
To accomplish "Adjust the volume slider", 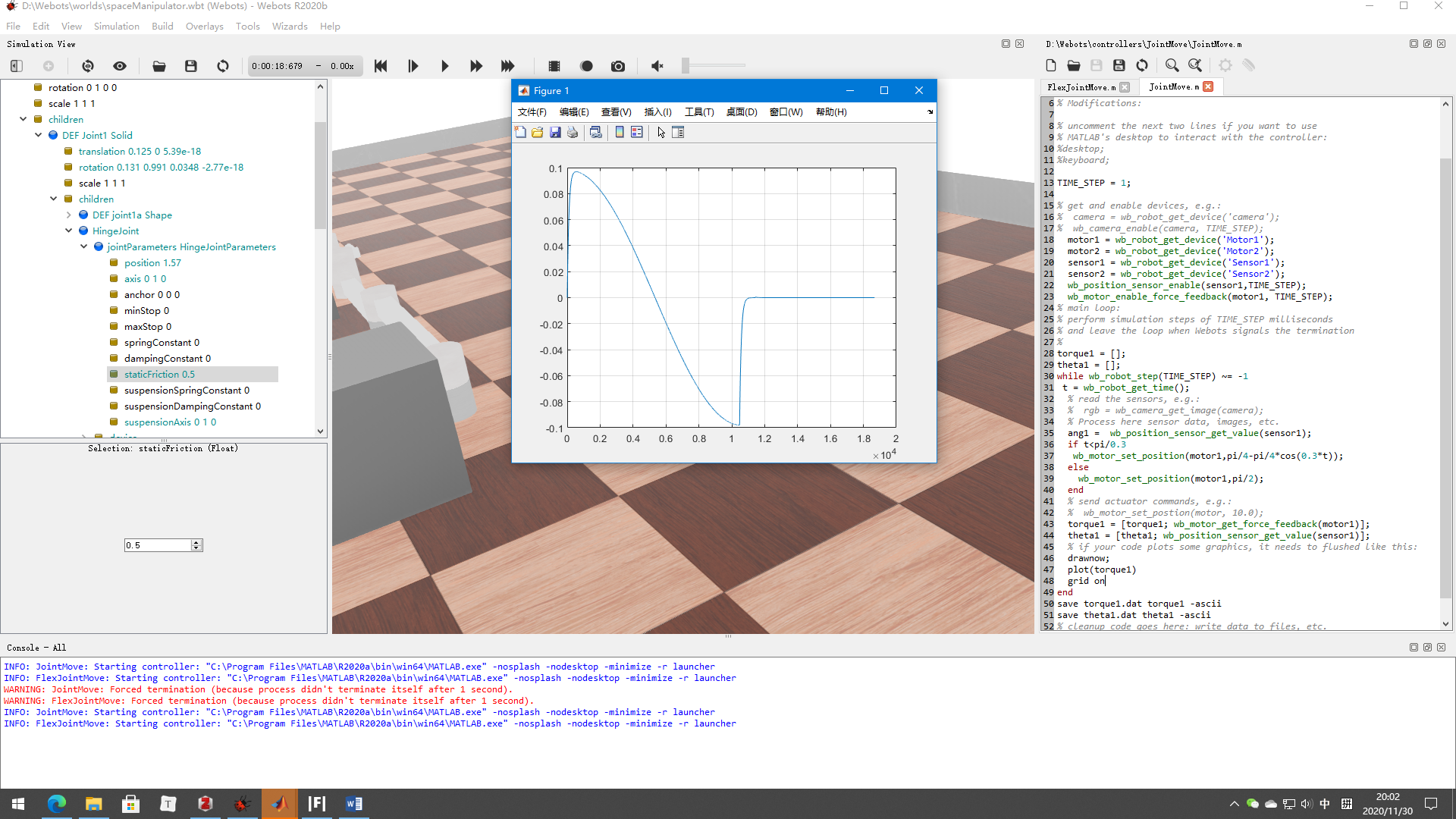I will tap(686, 66).
